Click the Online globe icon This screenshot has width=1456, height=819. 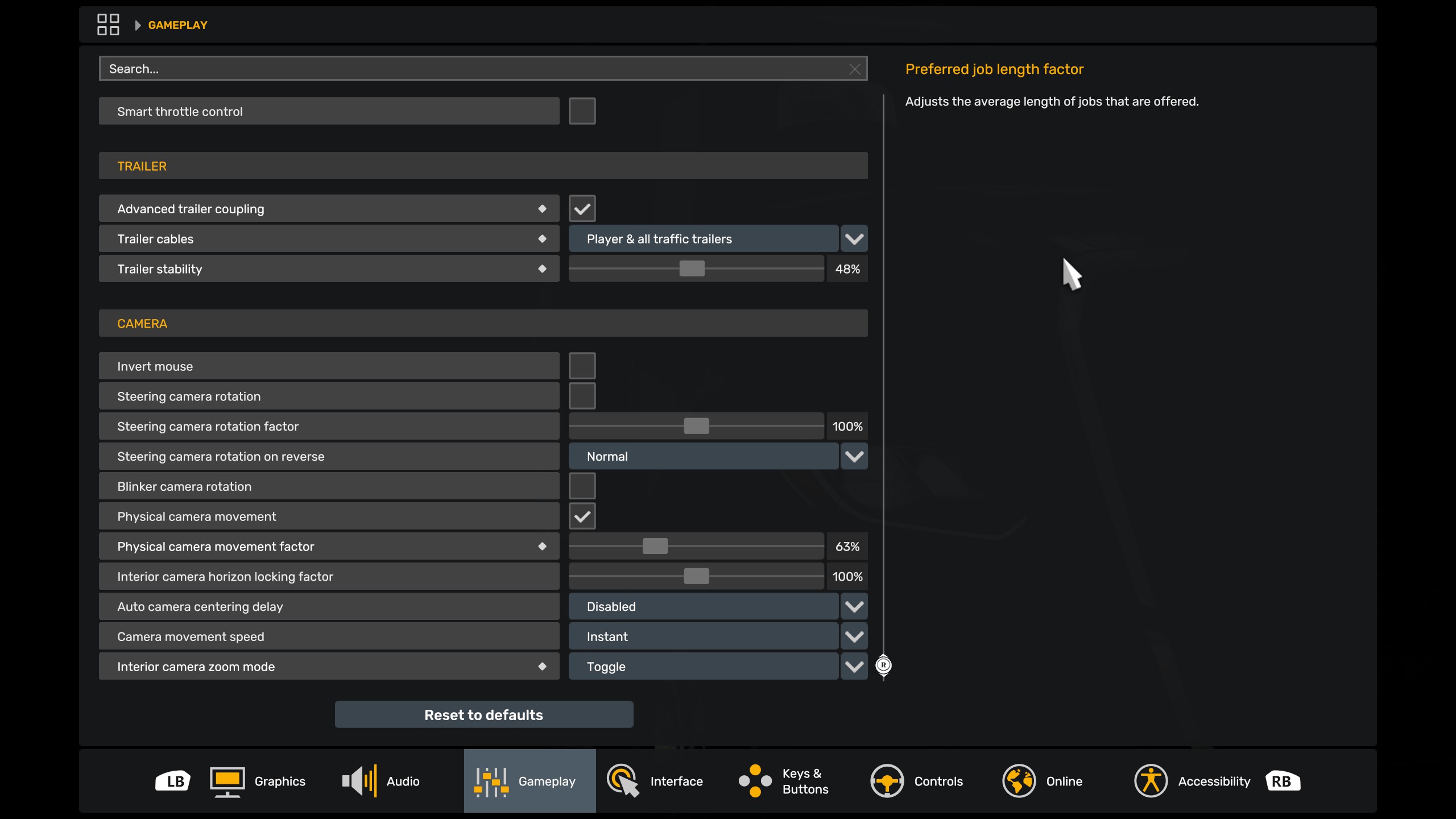pyautogui.click(x=1019, y=781)
